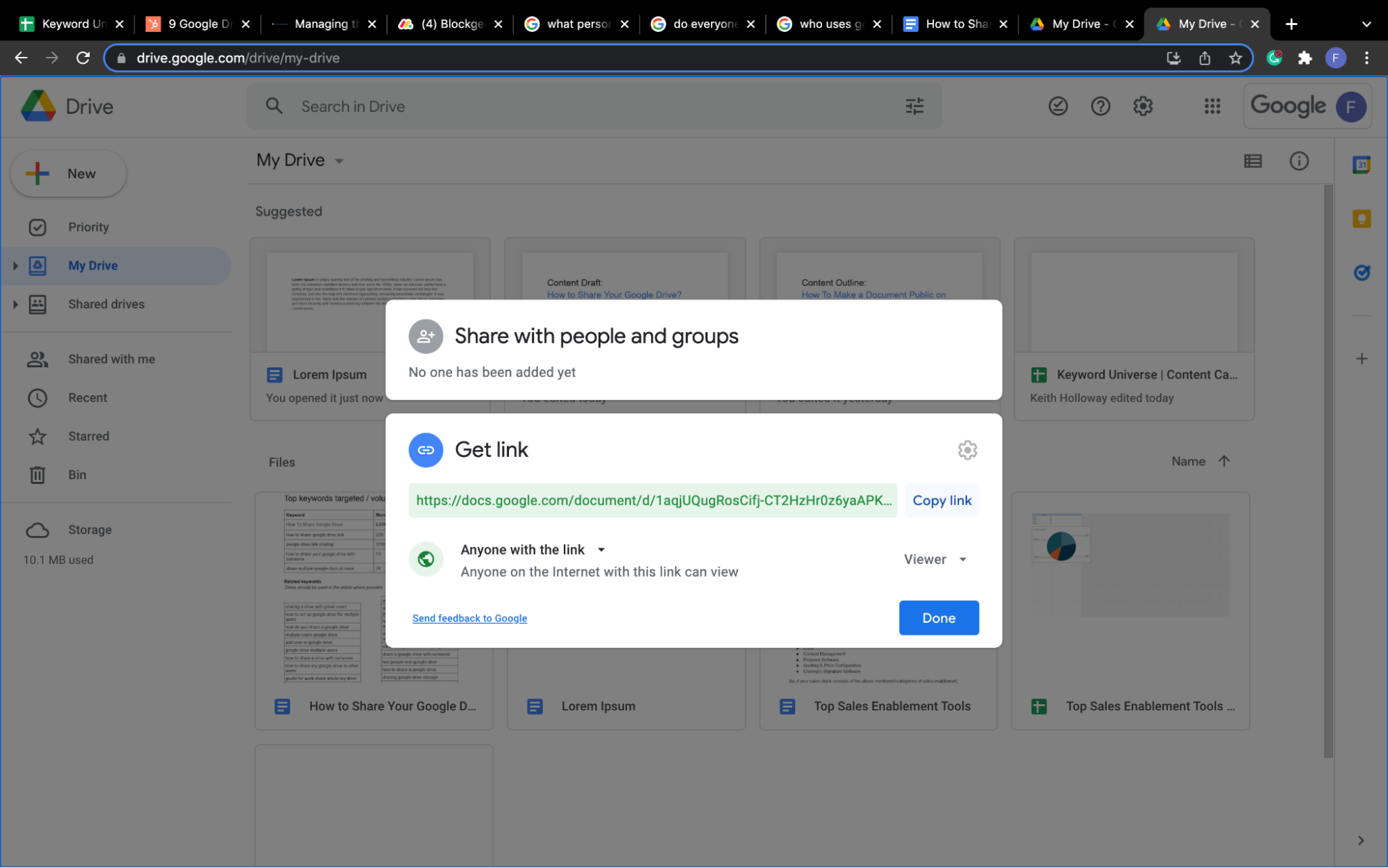
Task: Open Starred in the sidebar
Action: 88,436
